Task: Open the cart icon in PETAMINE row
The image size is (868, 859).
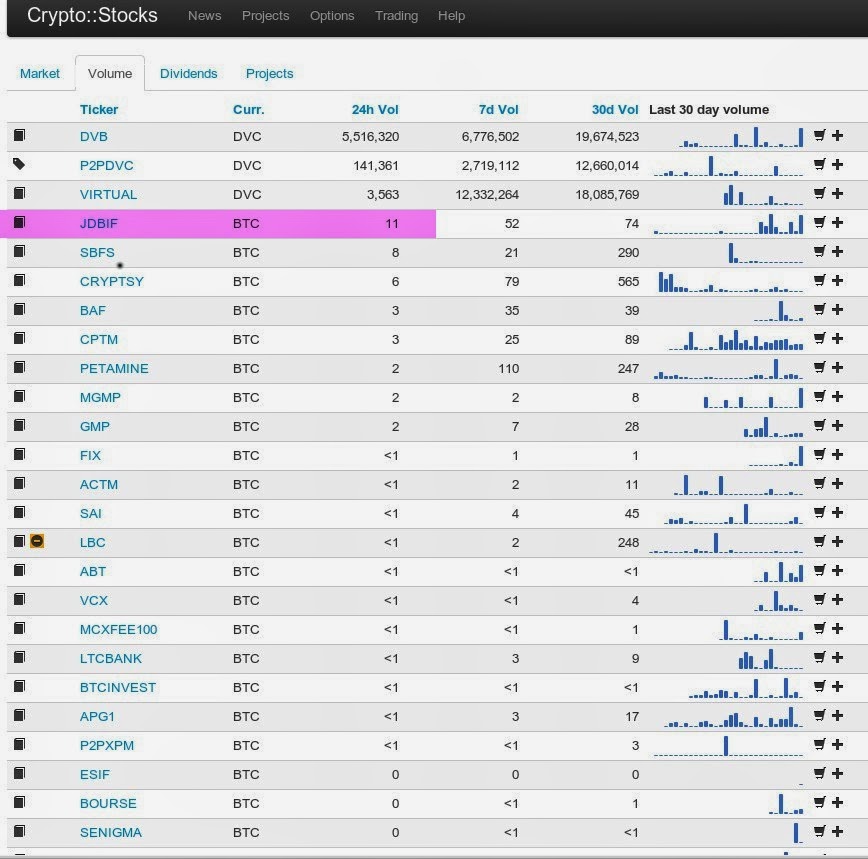Action: [819, 368]
